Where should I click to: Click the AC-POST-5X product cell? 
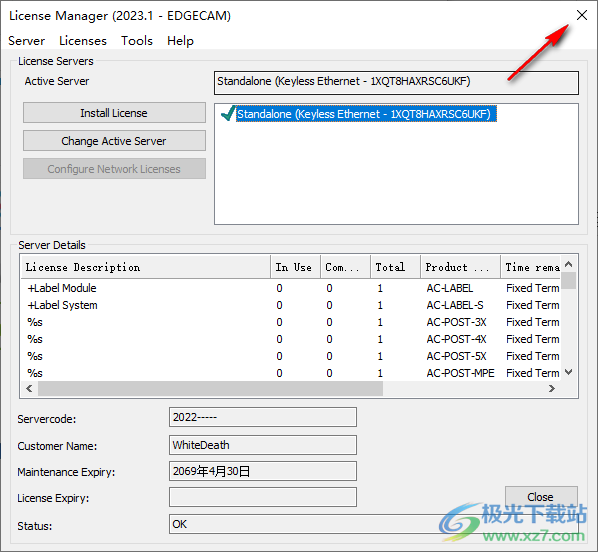pos(456,356)
